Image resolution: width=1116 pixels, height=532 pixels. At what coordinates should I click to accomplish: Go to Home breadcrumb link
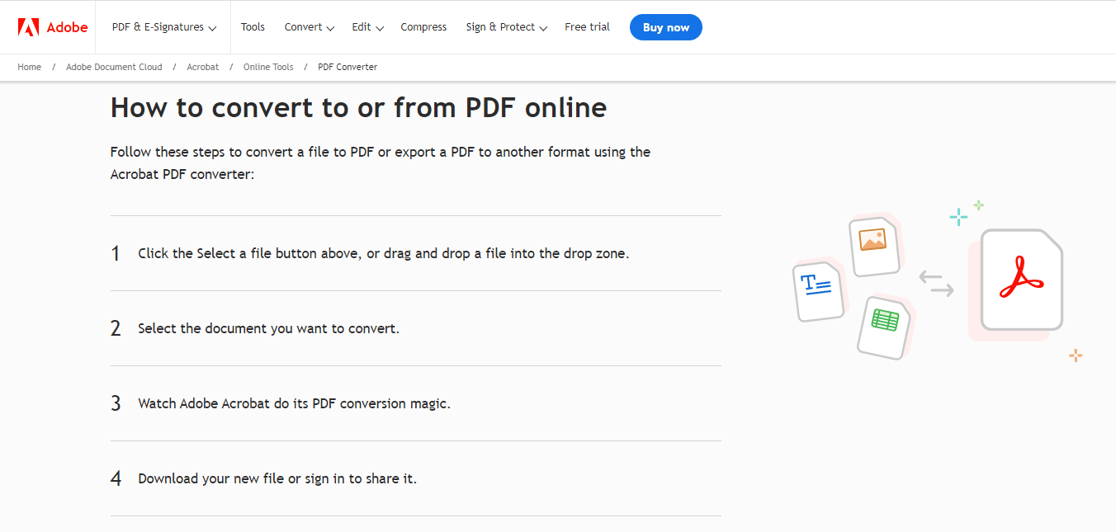click(x=29, y=67)
